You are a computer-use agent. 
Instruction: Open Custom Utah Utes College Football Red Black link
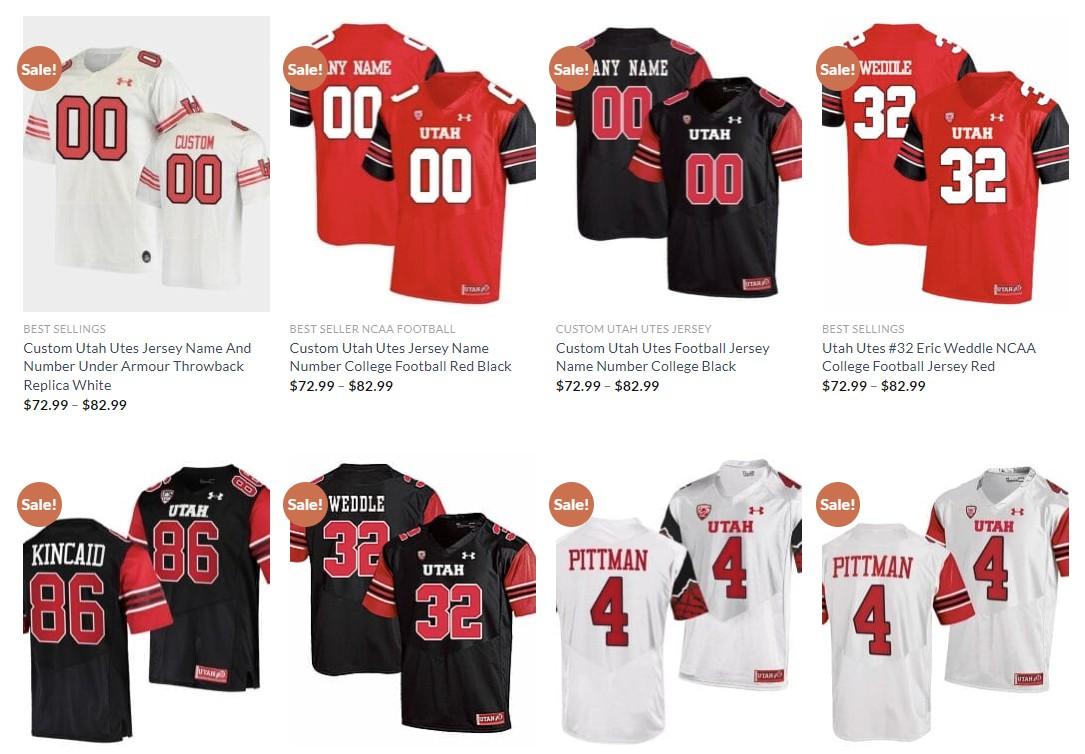(x=400, y=357)
